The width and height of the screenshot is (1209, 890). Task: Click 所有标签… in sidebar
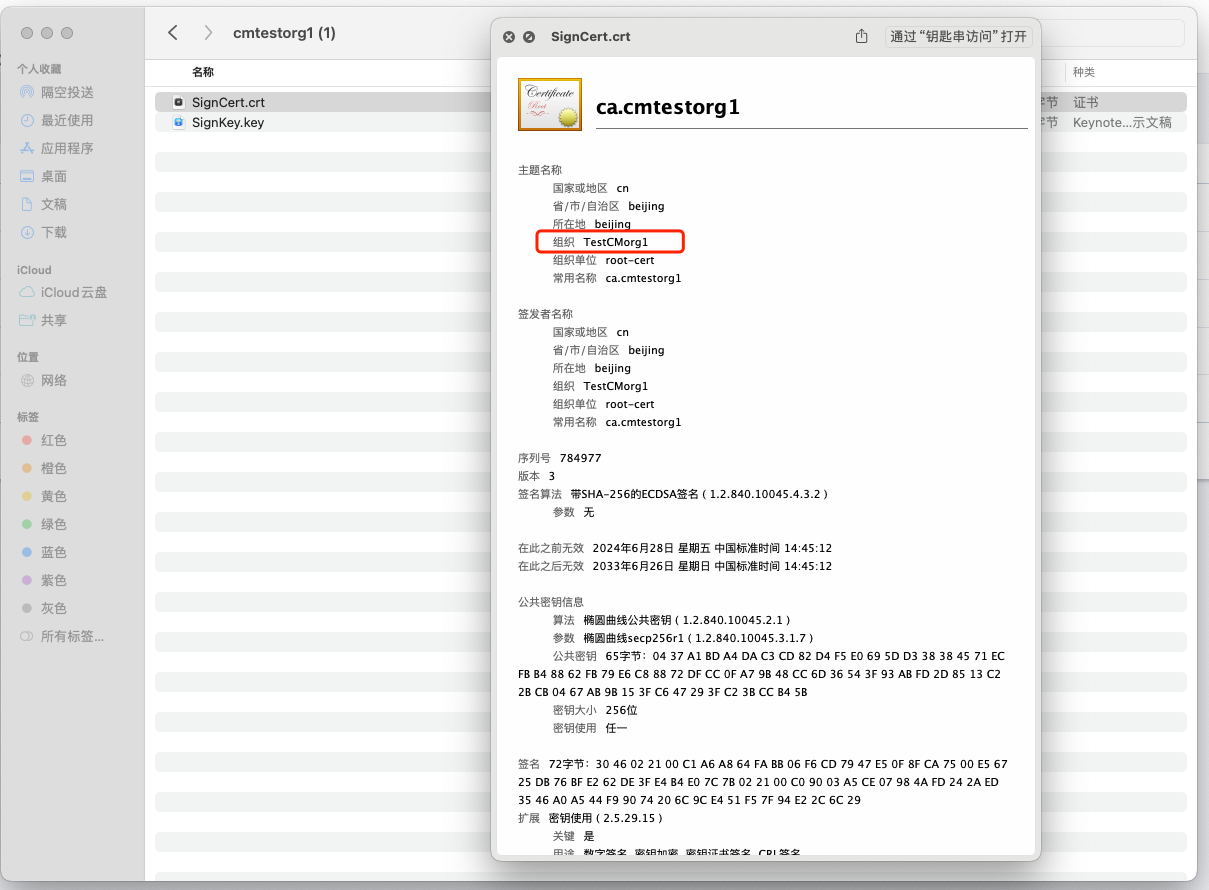(72, 636)
